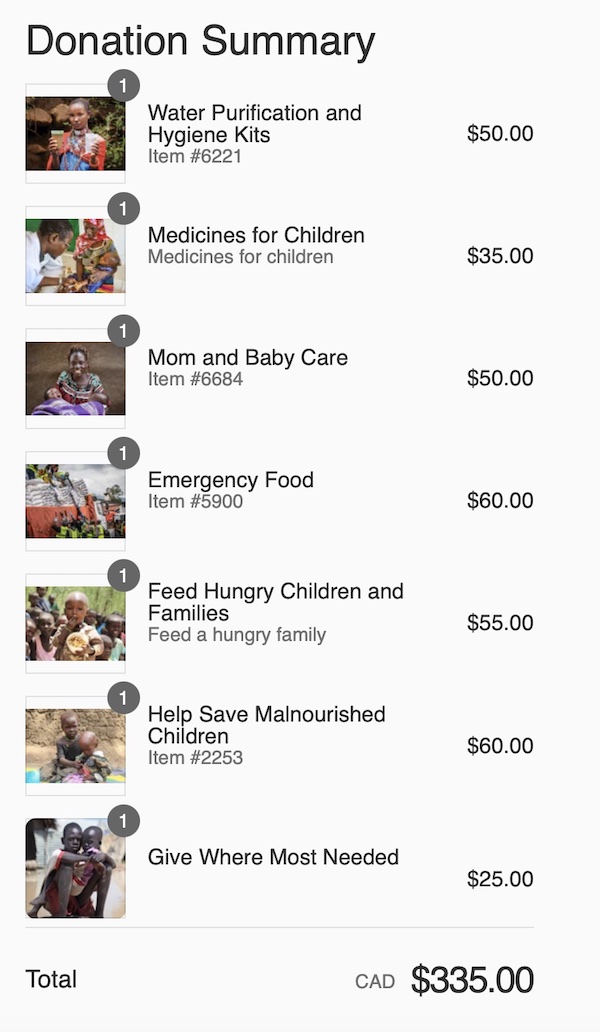
Task: Click quantity badge on Give Where Most Needed
Action: point(123,821)
